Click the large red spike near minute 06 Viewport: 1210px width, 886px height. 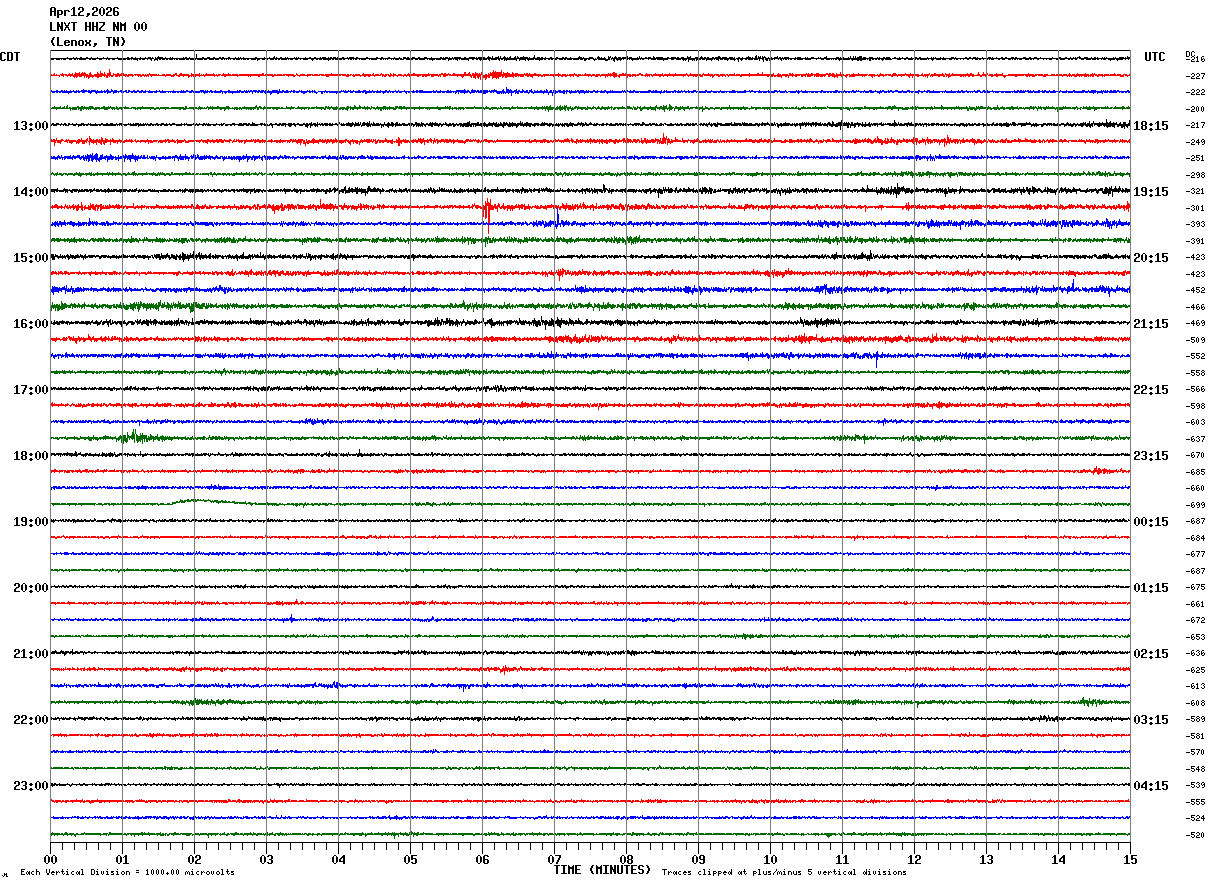click(487, 215)
